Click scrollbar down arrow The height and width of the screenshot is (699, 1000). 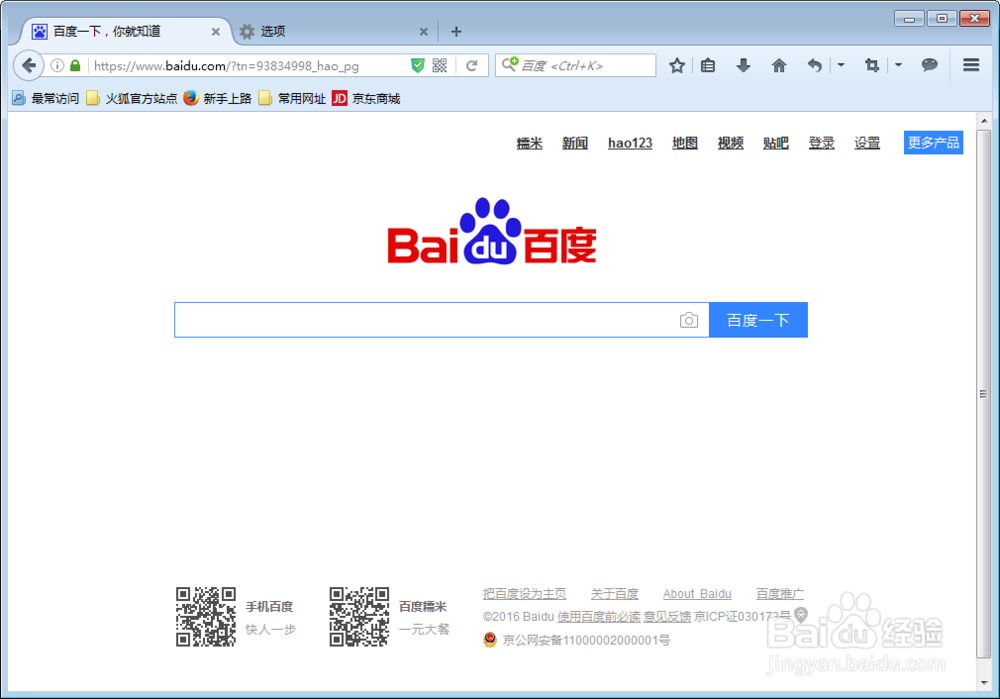pyautogui.click(x=983, y=682)
